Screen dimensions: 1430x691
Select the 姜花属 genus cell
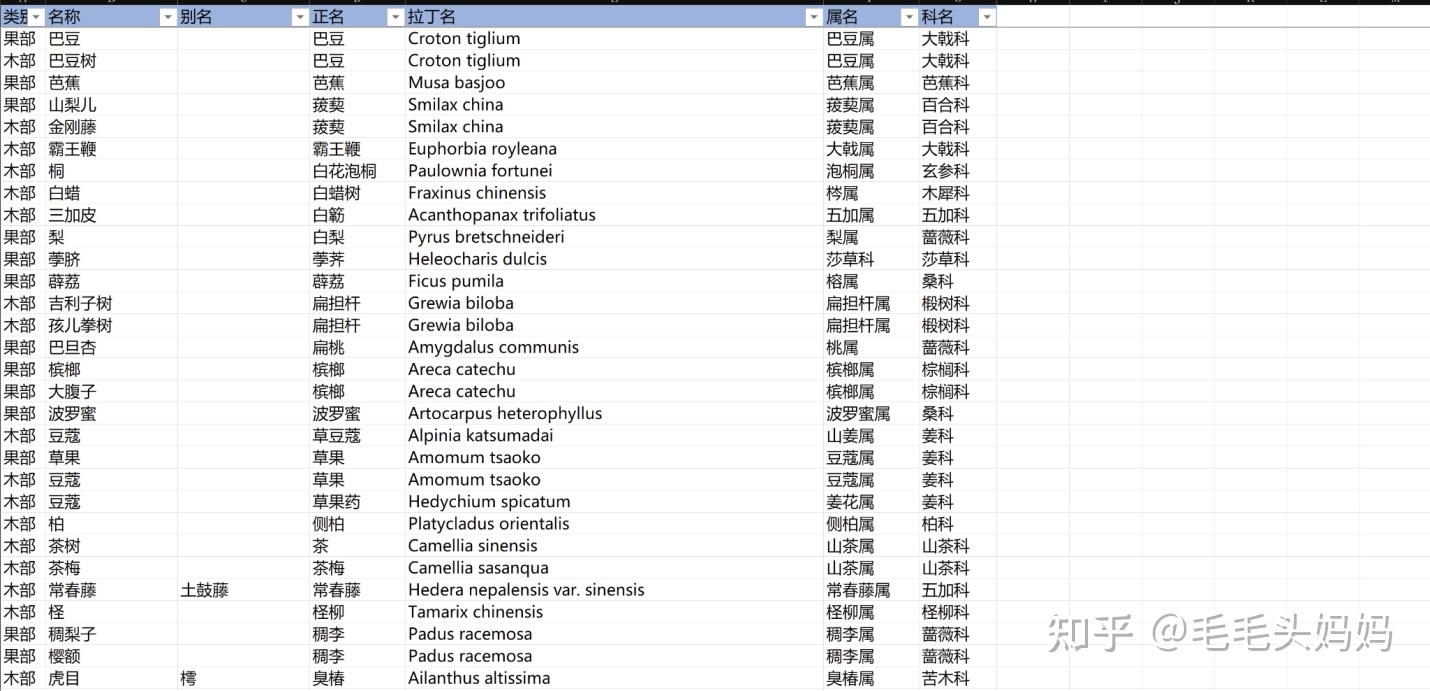[871, 501]
